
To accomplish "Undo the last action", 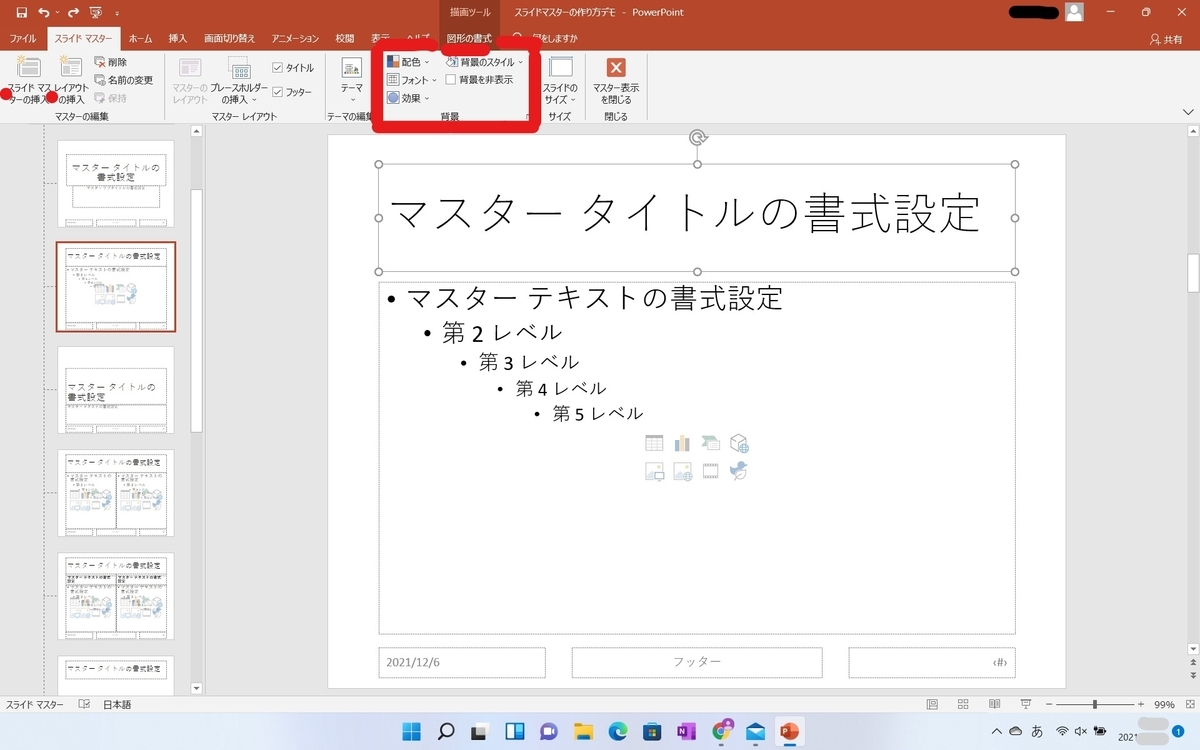I will pos(44,13).
